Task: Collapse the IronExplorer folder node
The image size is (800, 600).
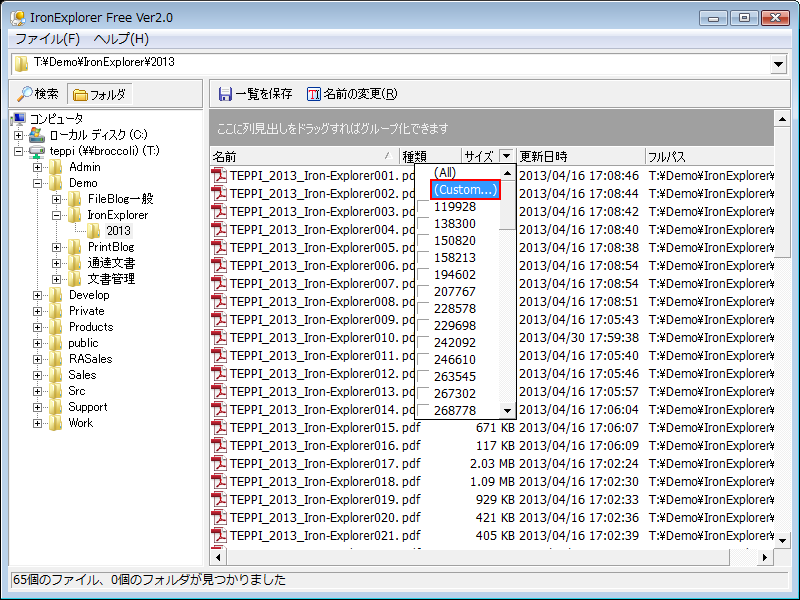Action: 56,215
